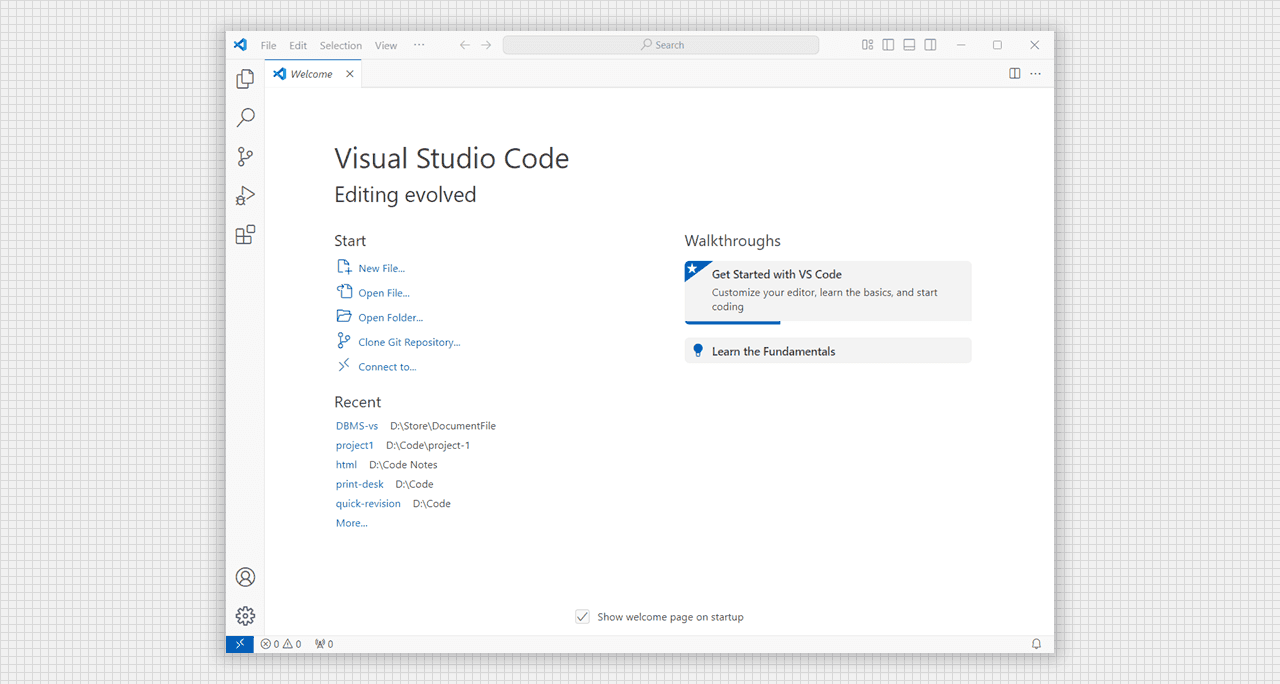Open notifications bell in status bar
Screen dimensions: 1280x684
pyautogui.click(x=1036, y=644)
